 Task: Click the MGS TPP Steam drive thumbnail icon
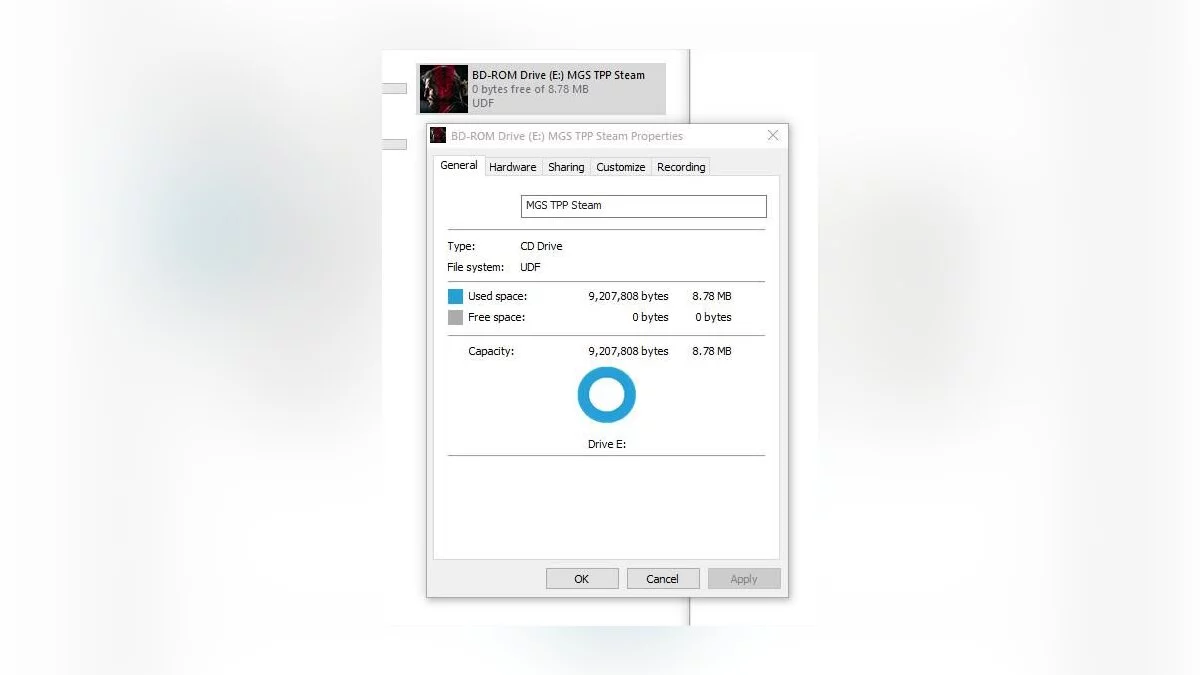click(x=444, y=89)
